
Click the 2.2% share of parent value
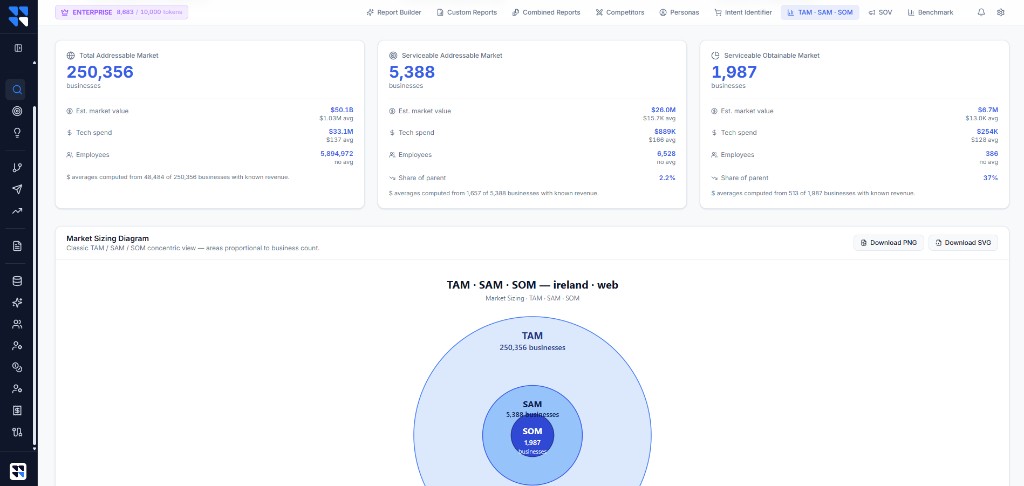pos(667,178)
